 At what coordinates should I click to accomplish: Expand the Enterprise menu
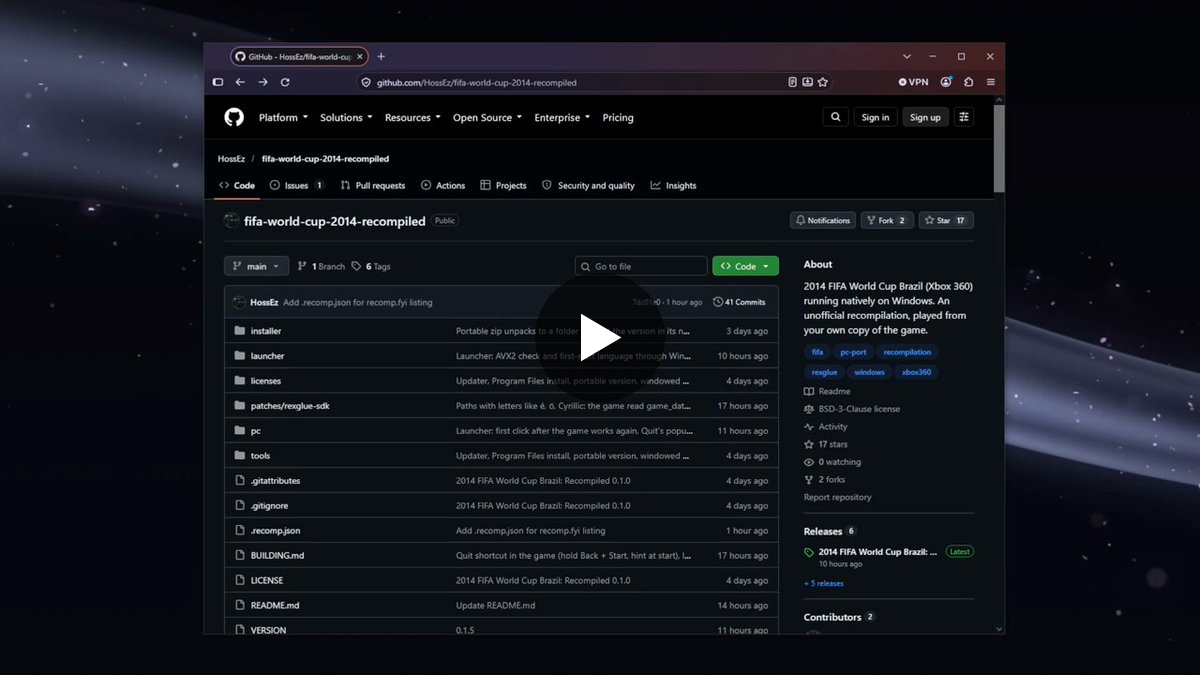pos(562,118)
